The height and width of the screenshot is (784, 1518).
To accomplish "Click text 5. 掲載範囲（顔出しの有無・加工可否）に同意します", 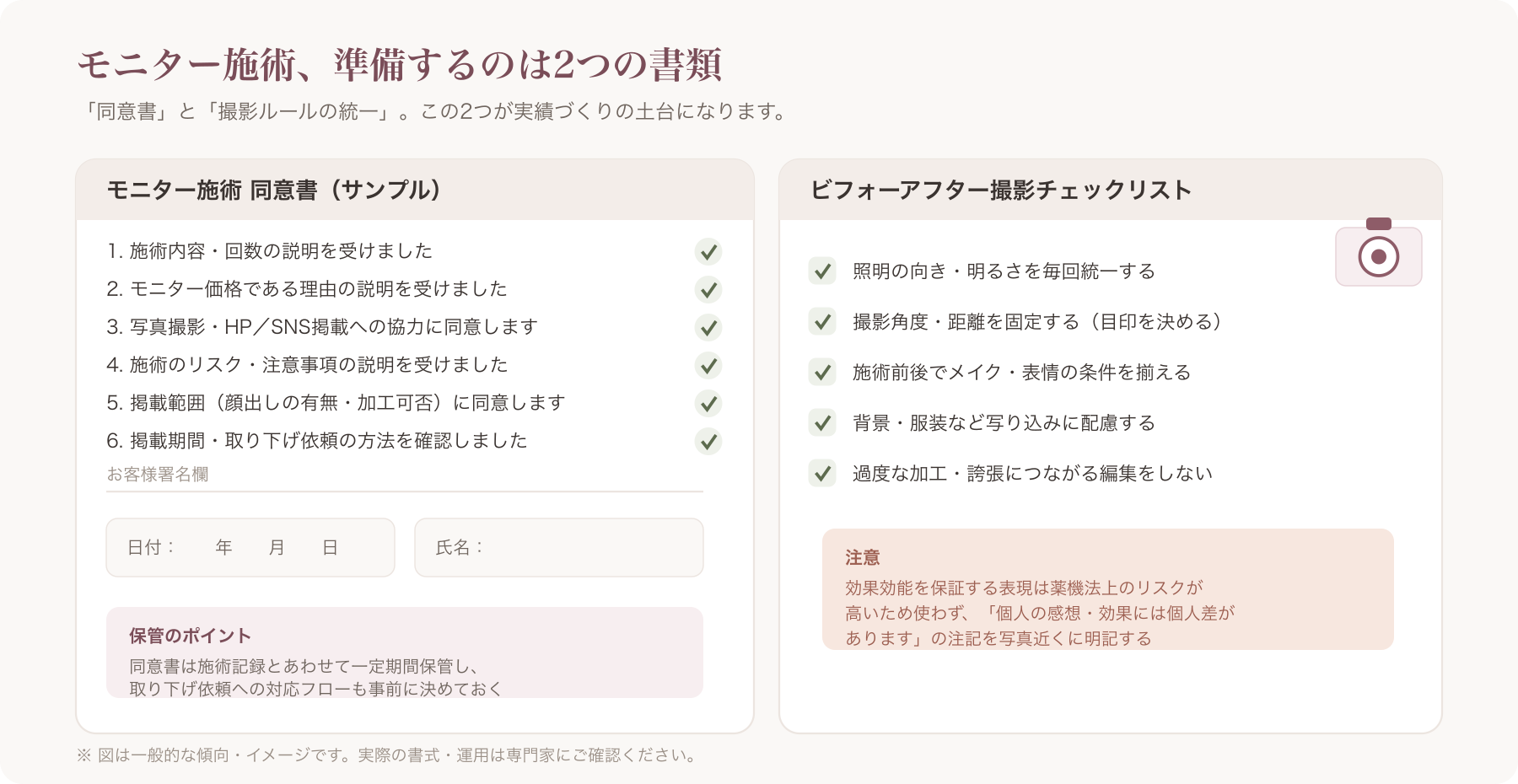I will coord(336,402).
